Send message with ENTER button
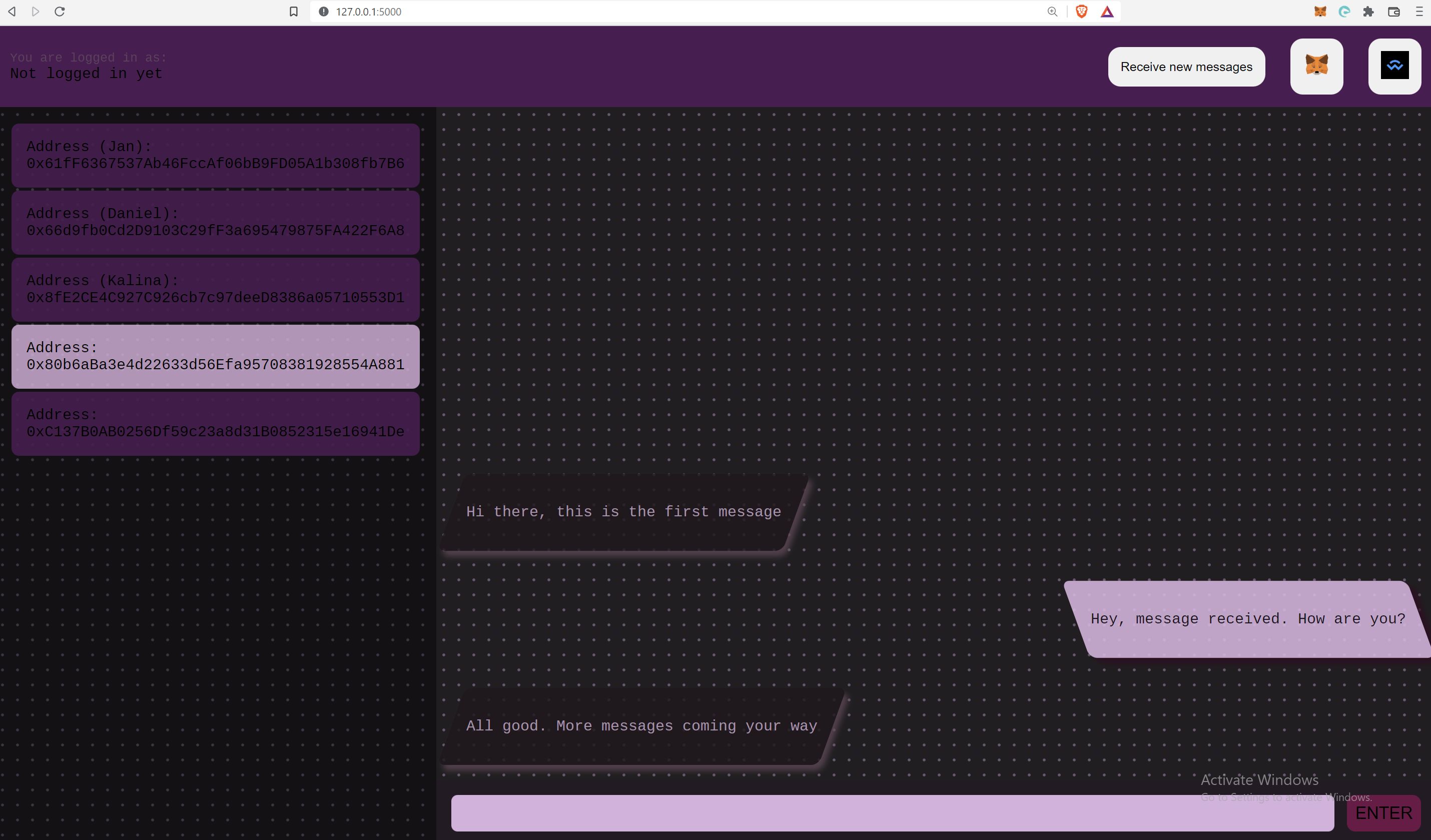The image size is (1431, 840). (x=1383, y=813)
